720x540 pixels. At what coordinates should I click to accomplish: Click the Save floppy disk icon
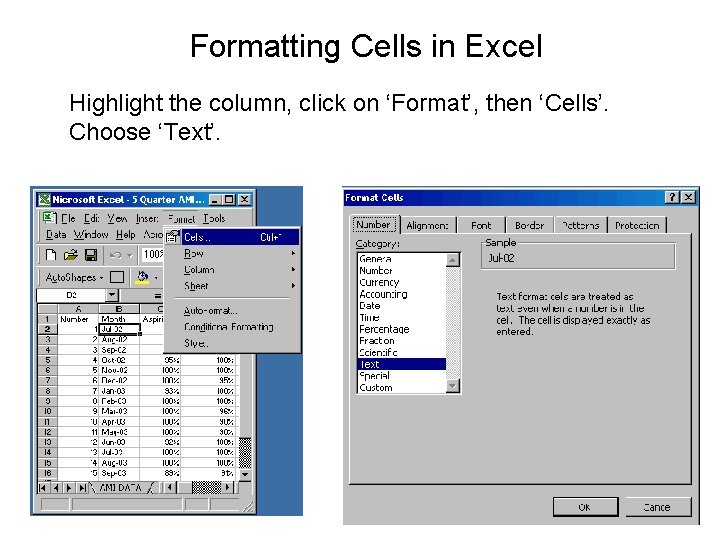[91, 255]
